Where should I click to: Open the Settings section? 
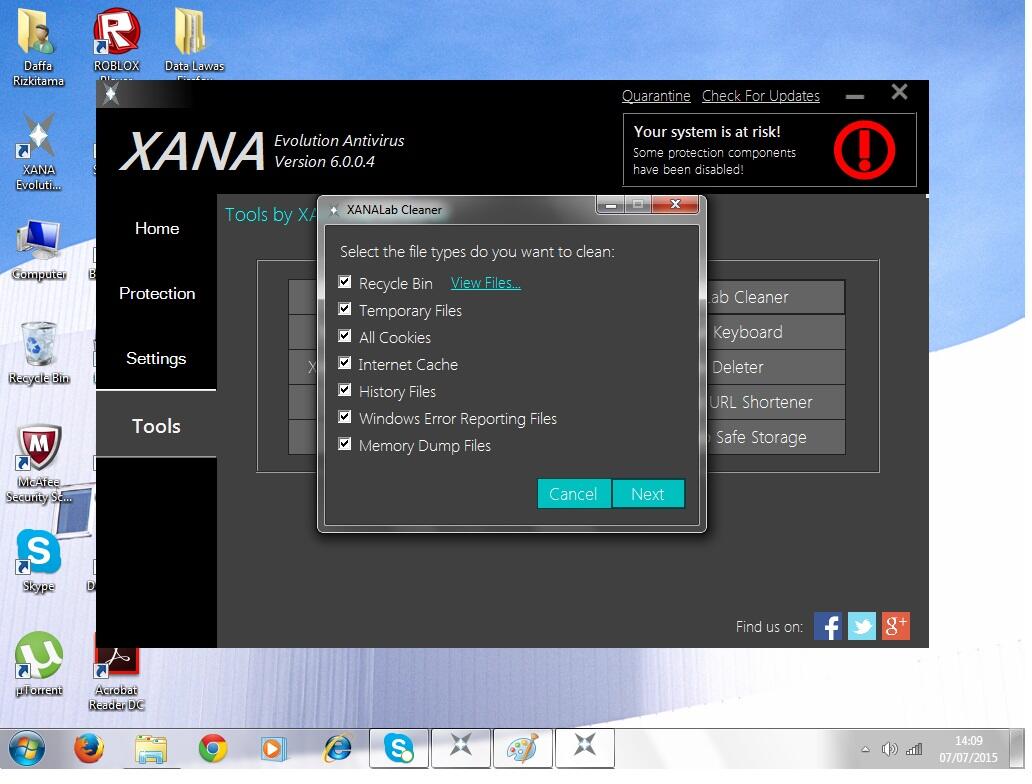[157, 359]
